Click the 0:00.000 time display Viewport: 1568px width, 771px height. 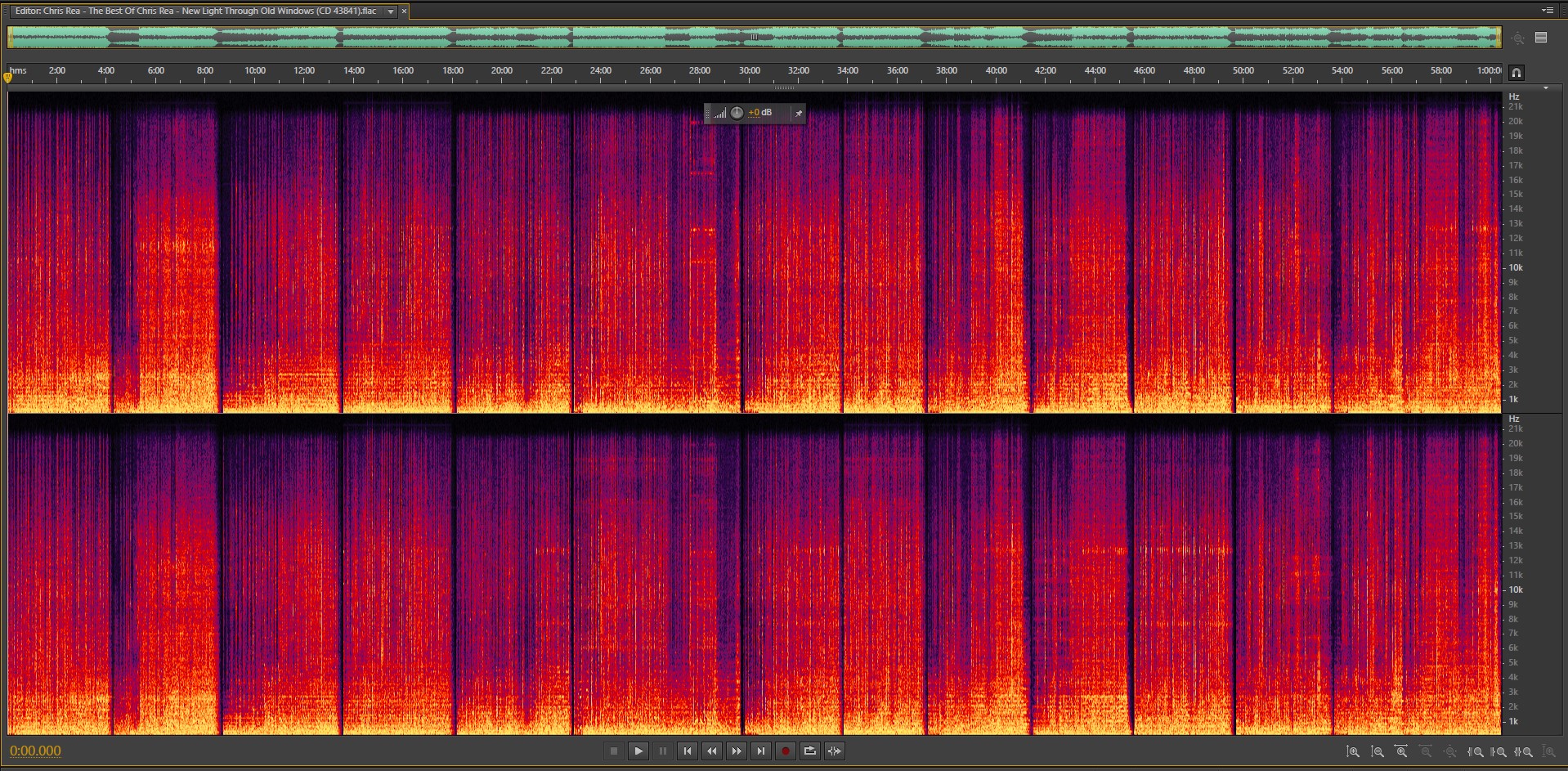click(35, 751)
